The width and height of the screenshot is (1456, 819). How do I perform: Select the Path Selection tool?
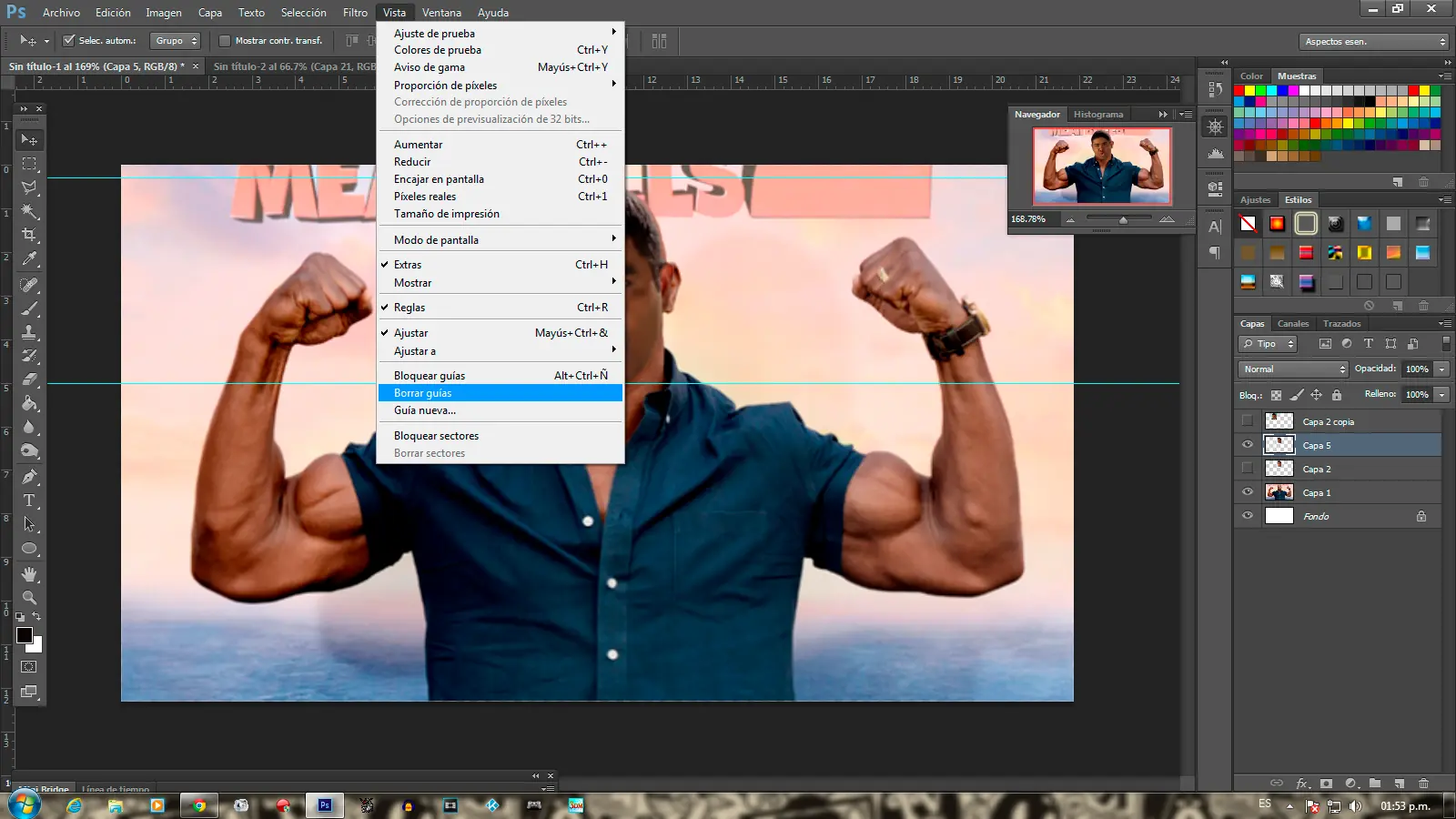click(29, 524)
